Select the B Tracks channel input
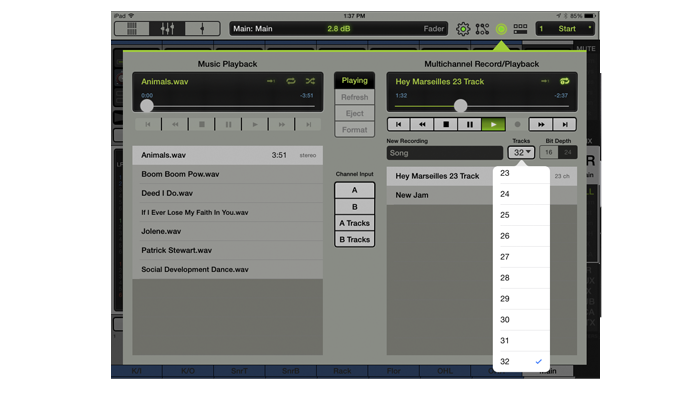700x395 pixels. (x=354, y=240)
